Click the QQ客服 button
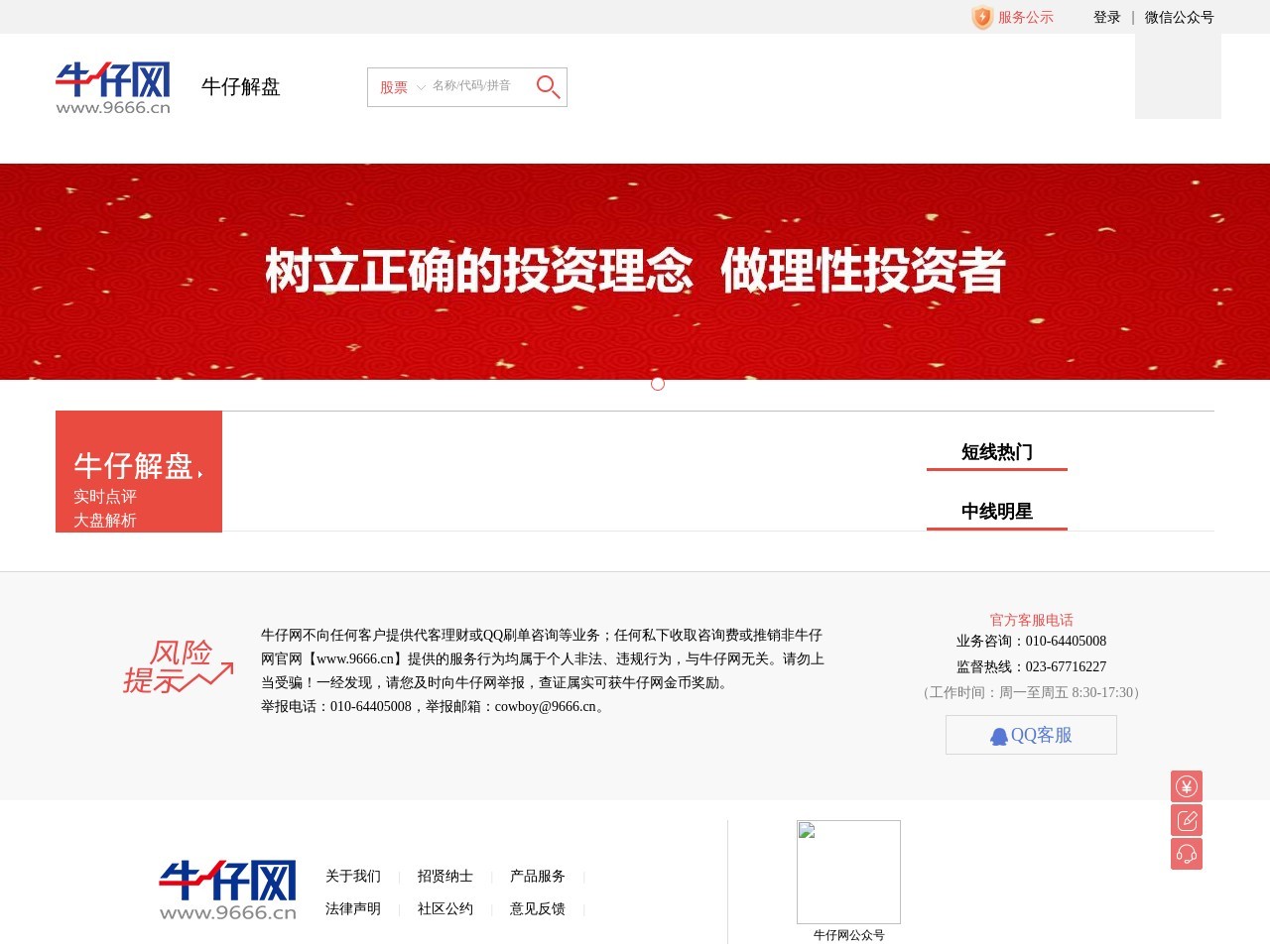1270x952 pixels. [x=1031, y=735]
